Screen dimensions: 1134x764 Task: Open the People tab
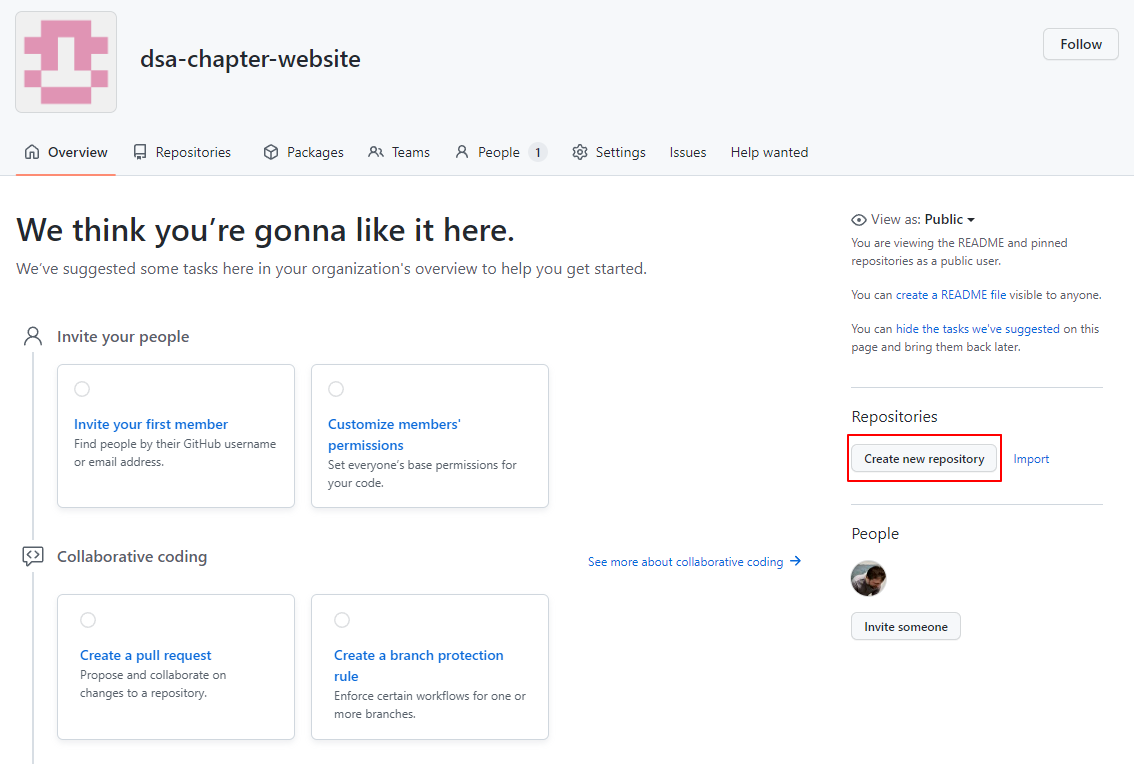pyautogui.click(x=500, y=152)
